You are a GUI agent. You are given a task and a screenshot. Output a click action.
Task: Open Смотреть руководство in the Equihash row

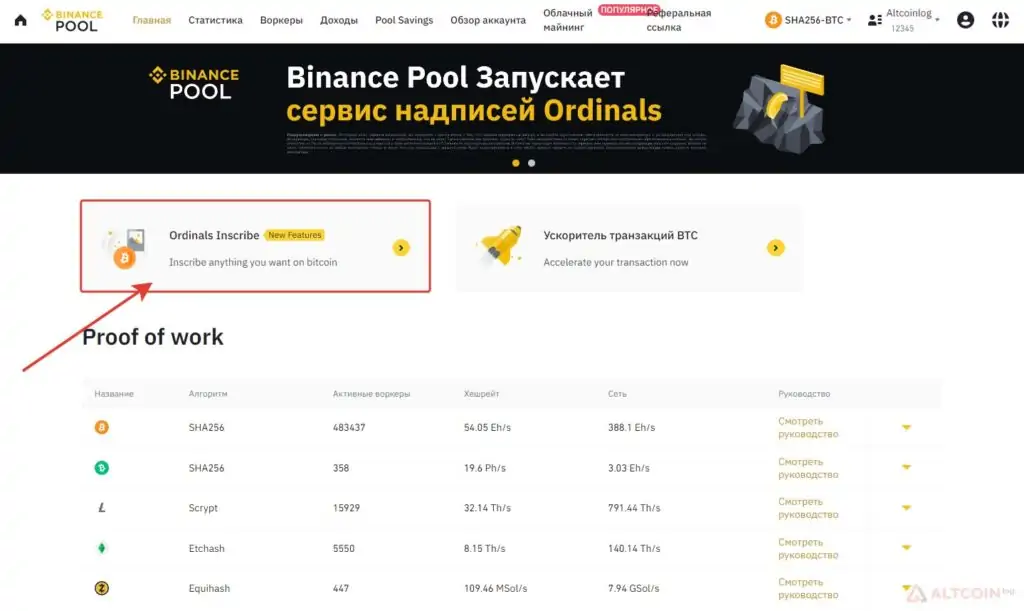pyautogui.click(x=808, y=588)
